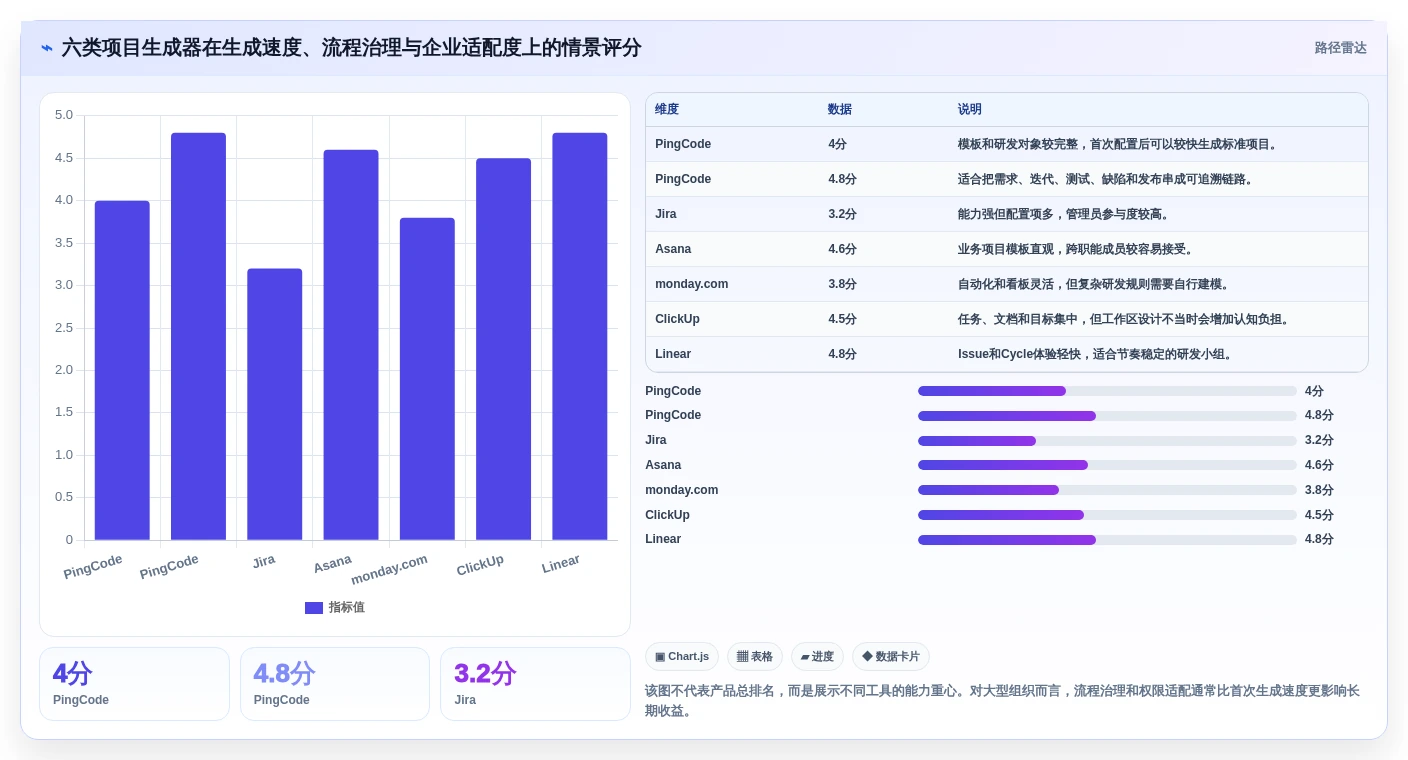The width and height of the screenshot is (1408, 760).
Task: Click the 5.0 y-axis tick label
Action: point(64,115)
